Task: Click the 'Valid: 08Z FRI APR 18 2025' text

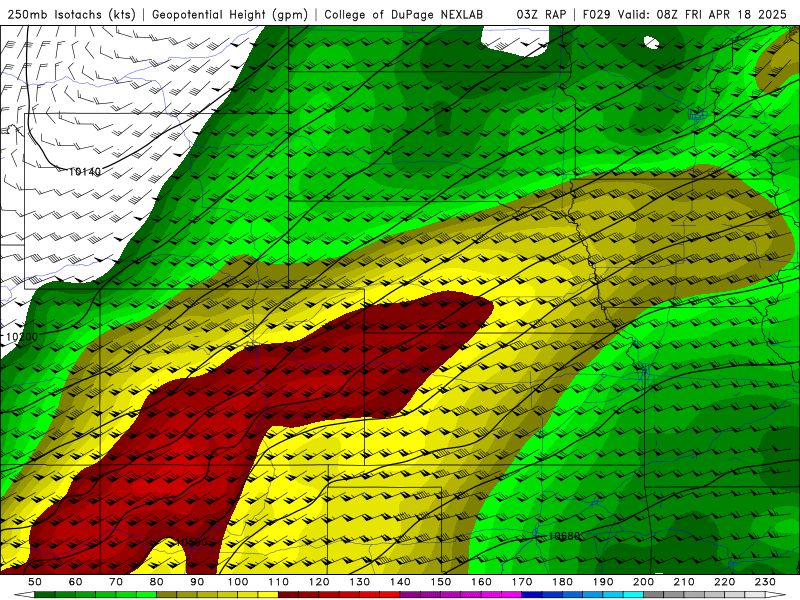Action: pos(702,15)
